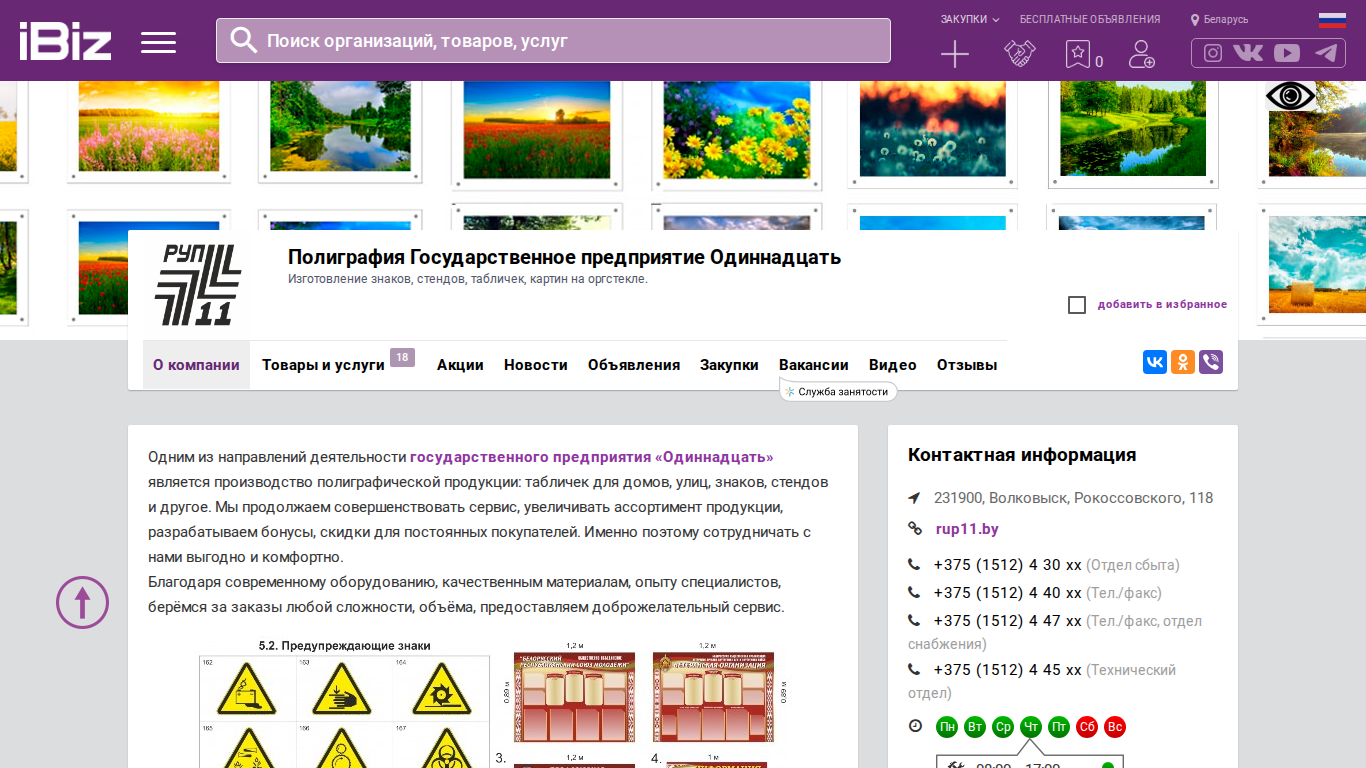Click 'Служба занятости' badge
This screenshot has width=1366, height=768.
coord(838,391)
